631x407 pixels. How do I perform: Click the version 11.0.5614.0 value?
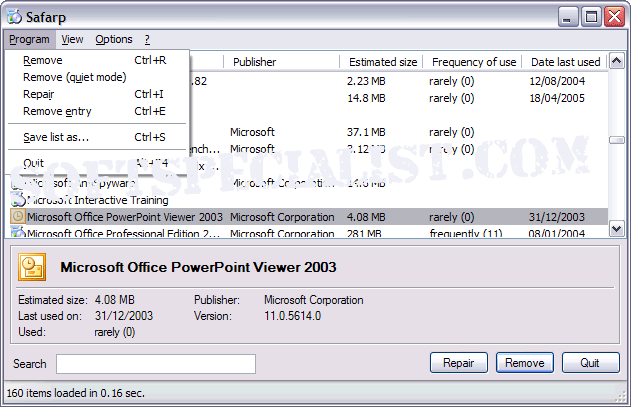(293, 316)
